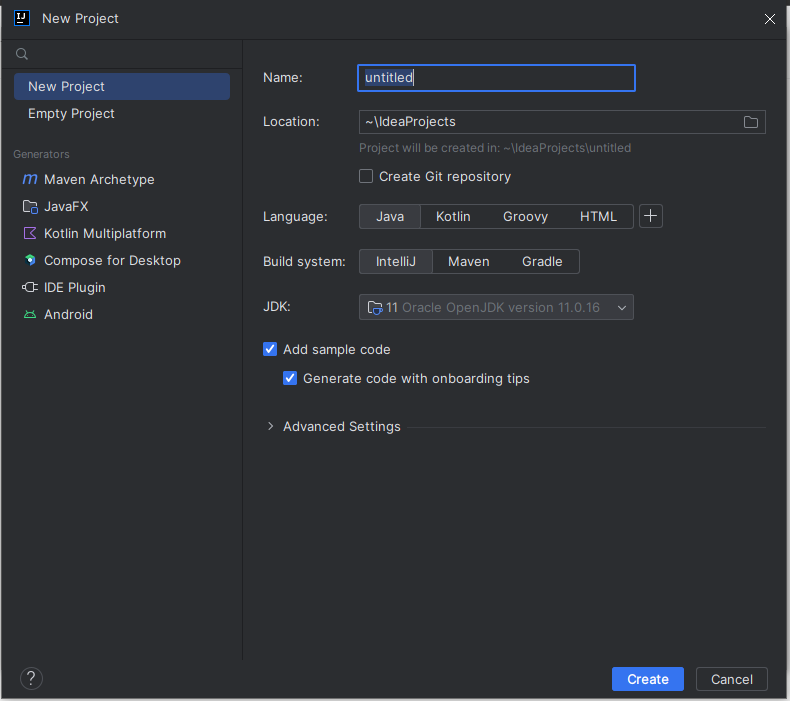Close the New Project dialog

click(x=769, y=19)
